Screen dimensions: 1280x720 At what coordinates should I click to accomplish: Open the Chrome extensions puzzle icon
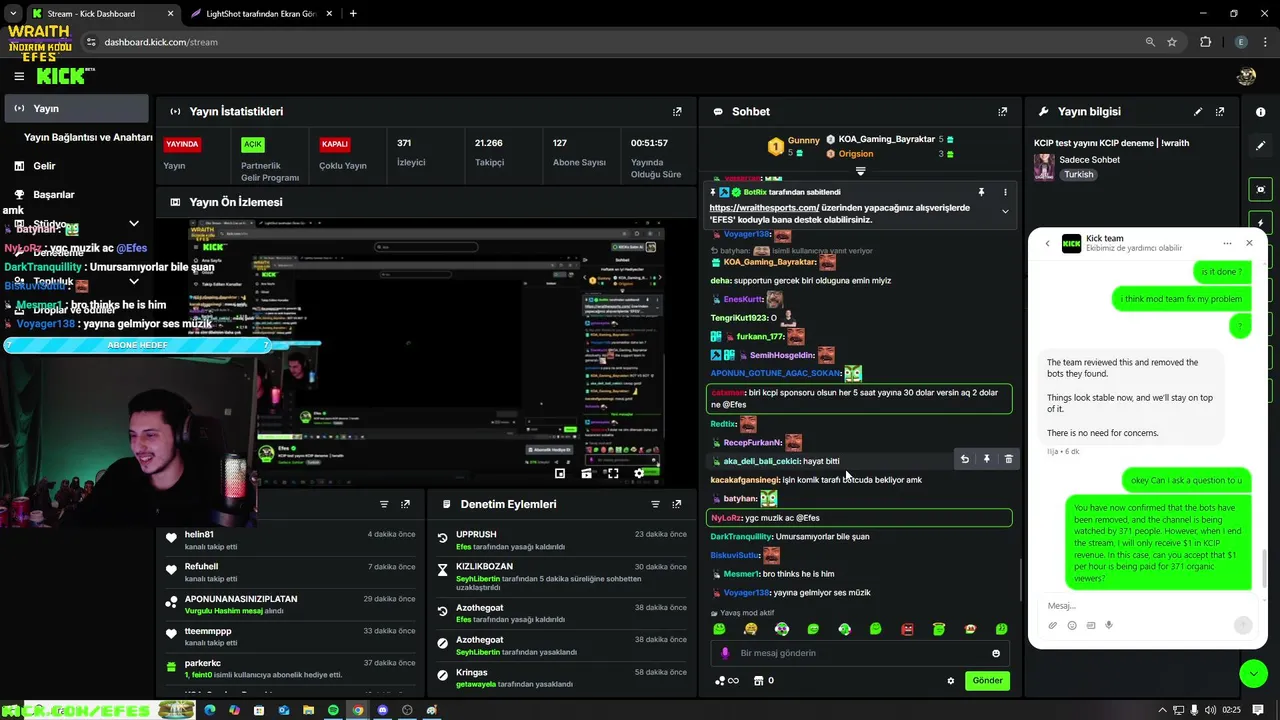(1205, 42)
